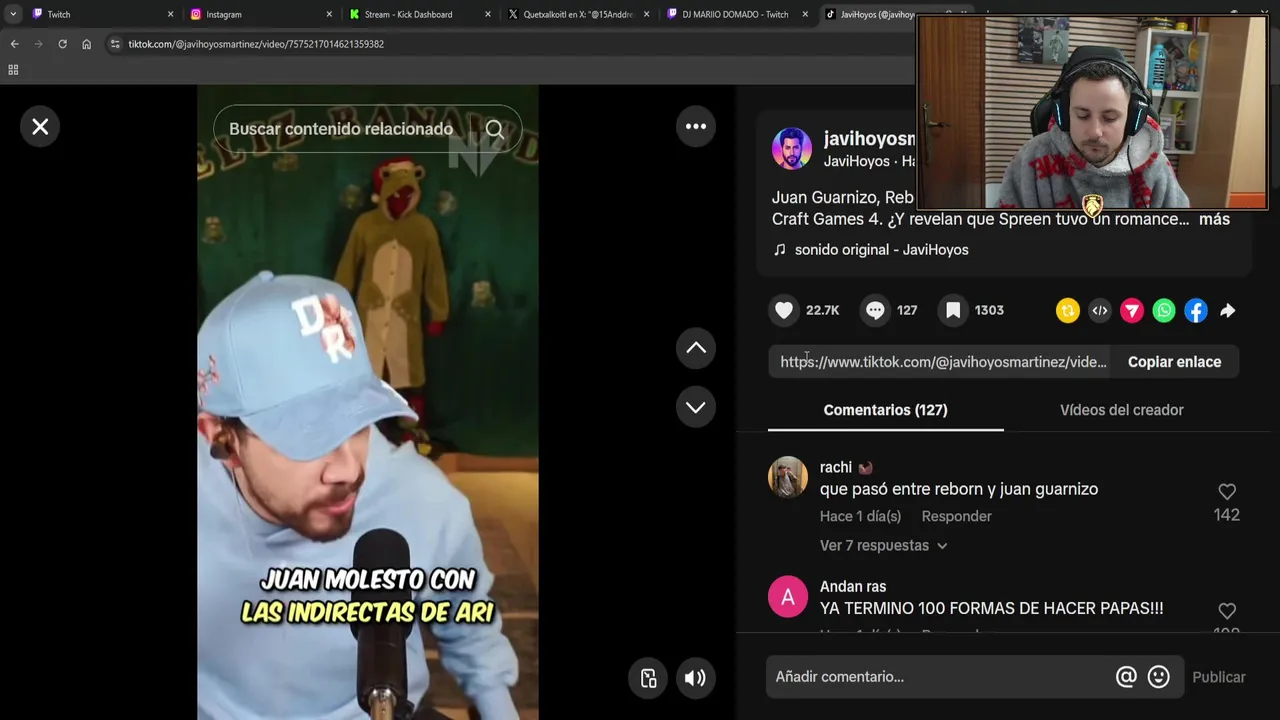
Task: Open Andan ras username link
Action: pyautogui.click(x=853, y=587)
